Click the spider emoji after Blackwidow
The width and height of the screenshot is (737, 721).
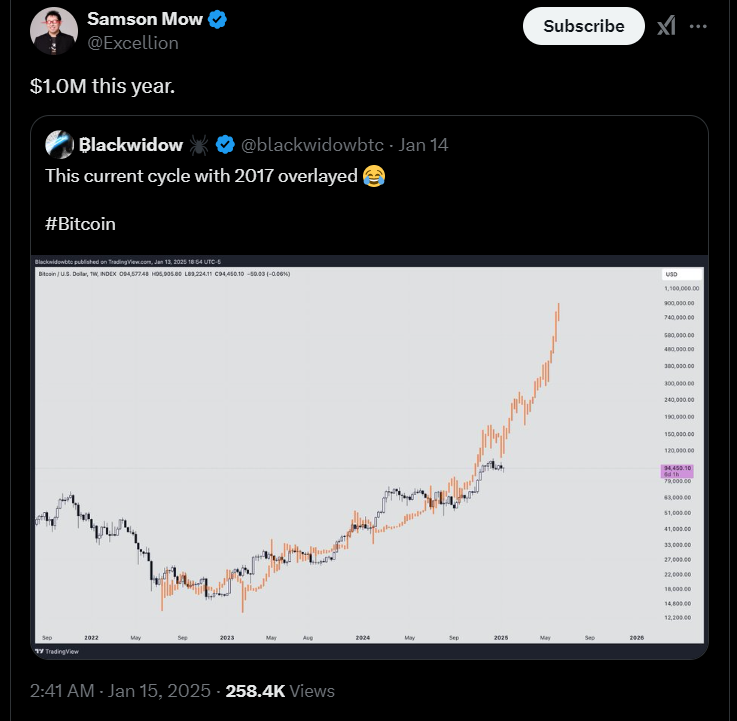click(x=199, y=145)
